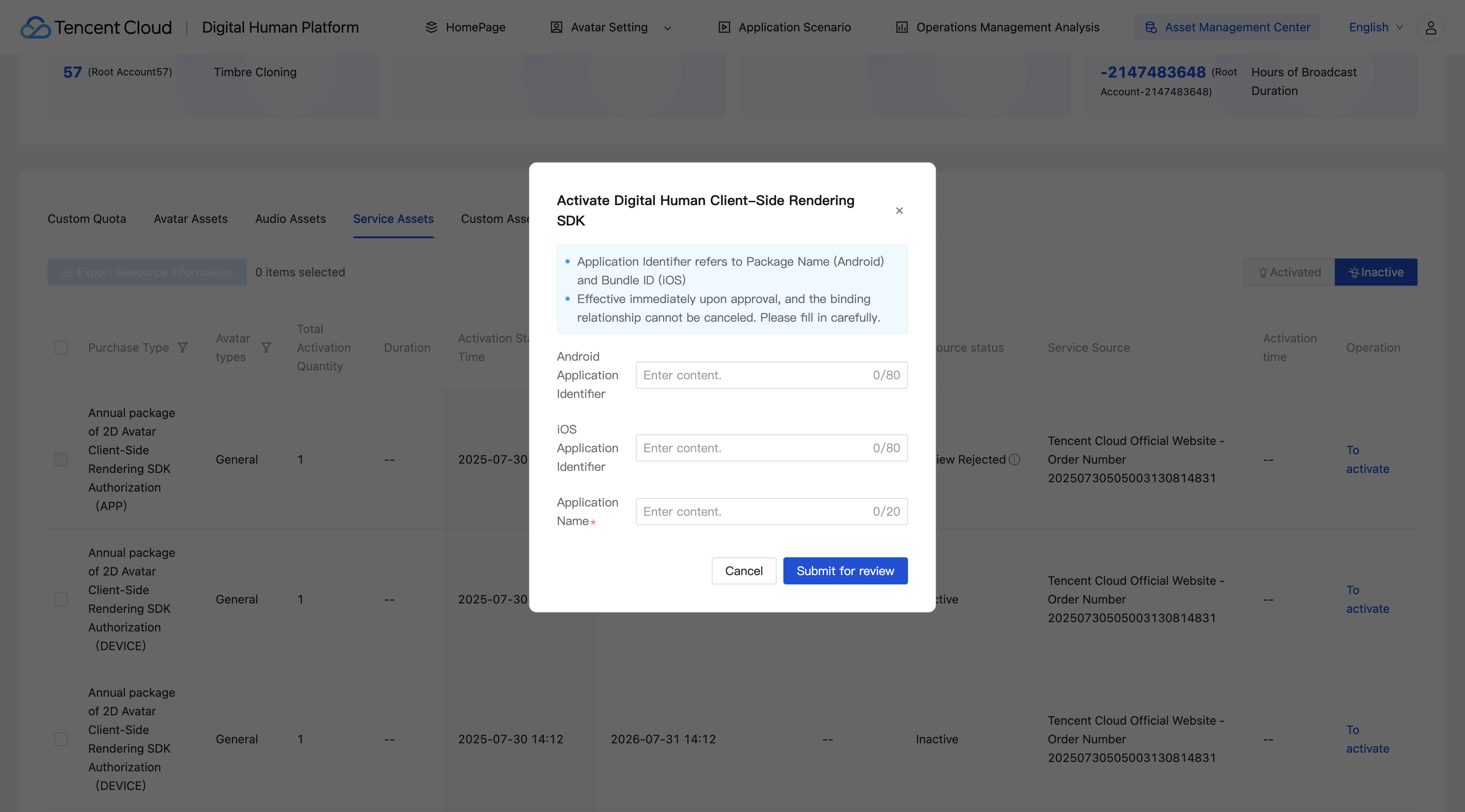Close the SDK activation dialog
This screenshot has height=812, width=1465.
[899, 210]
